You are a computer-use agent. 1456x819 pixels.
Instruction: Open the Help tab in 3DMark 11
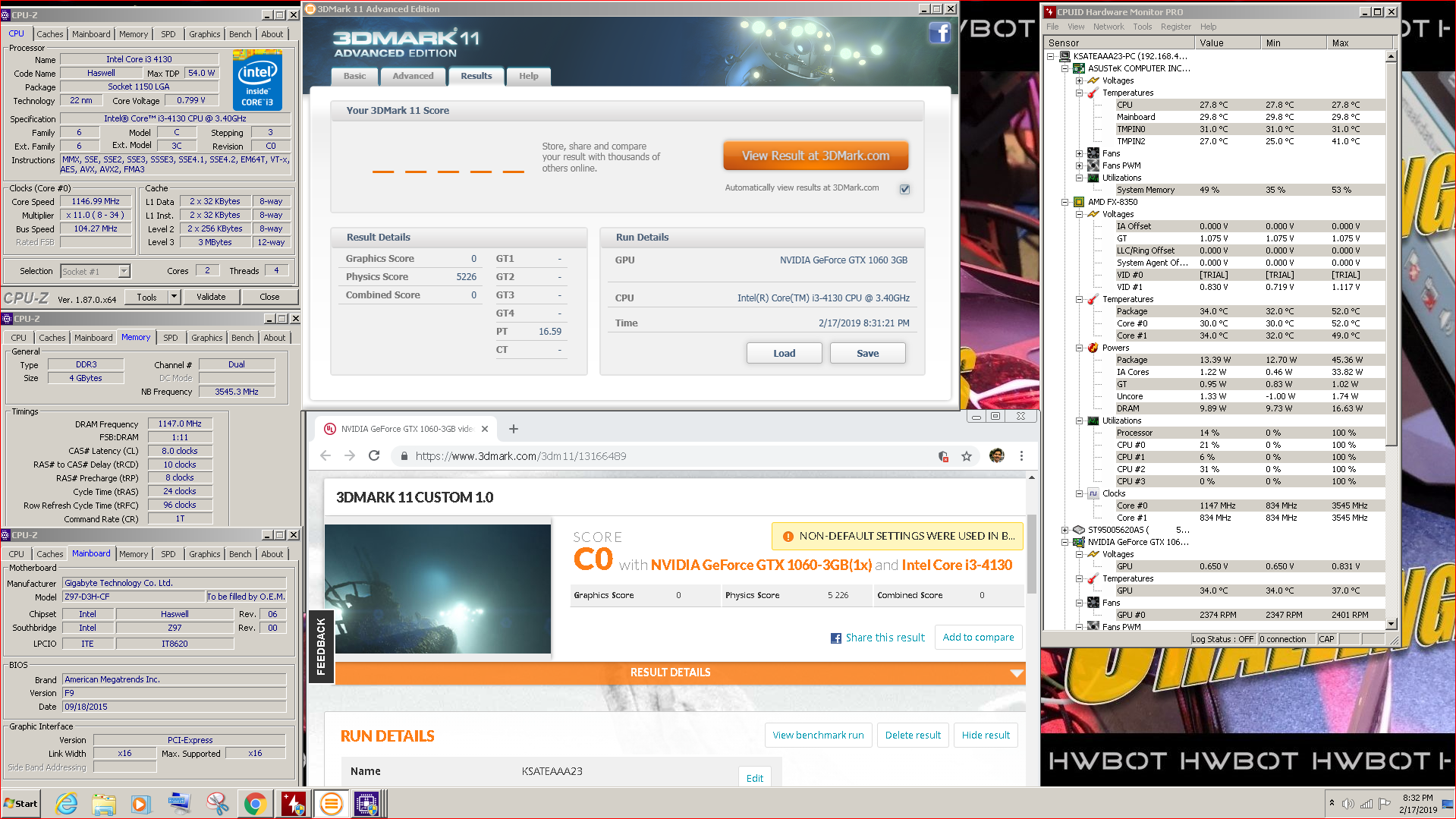click(x=528, y=76)
